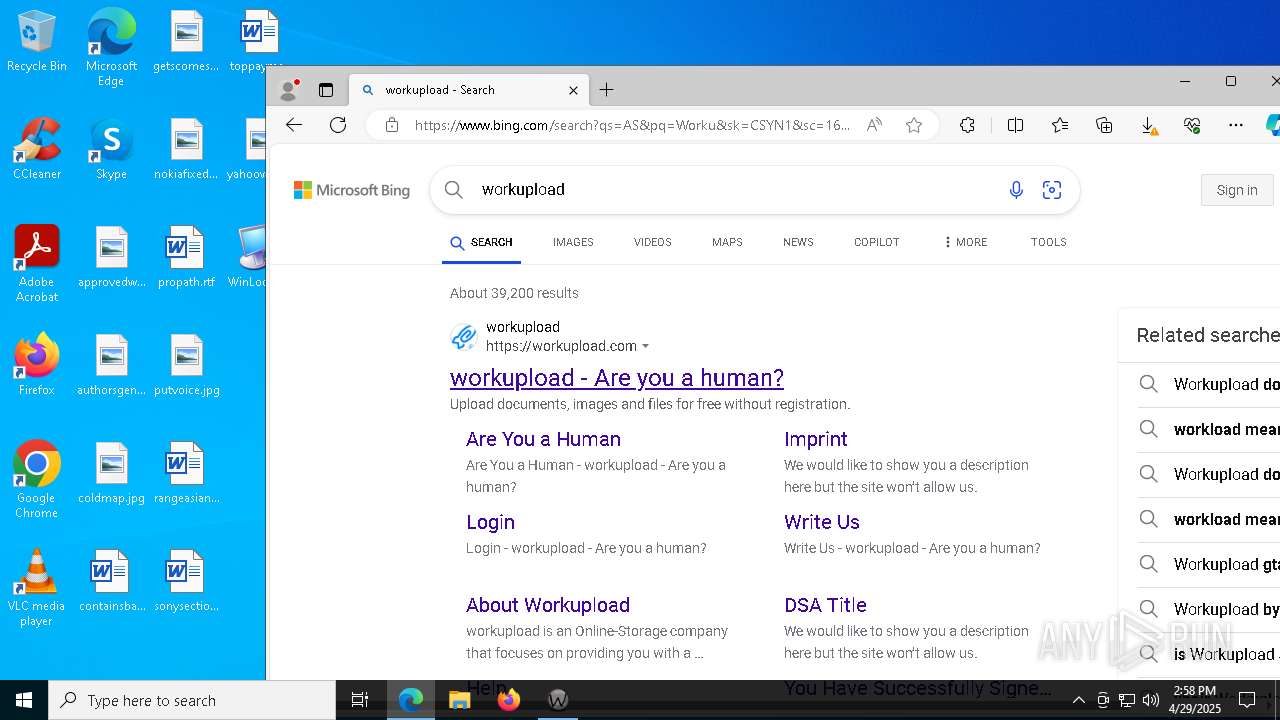The image size is (1280, 720).
Task: Open the Login sitelink
Action: tap(490, 522)
